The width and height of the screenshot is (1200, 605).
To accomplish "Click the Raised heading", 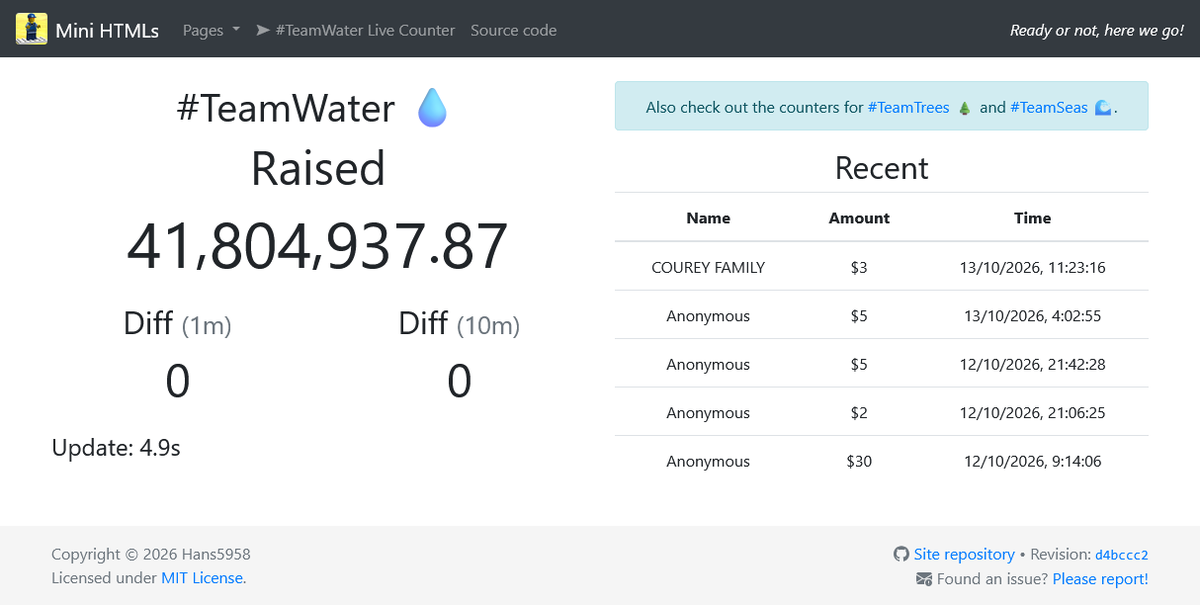I will click(x=318, y=168).
